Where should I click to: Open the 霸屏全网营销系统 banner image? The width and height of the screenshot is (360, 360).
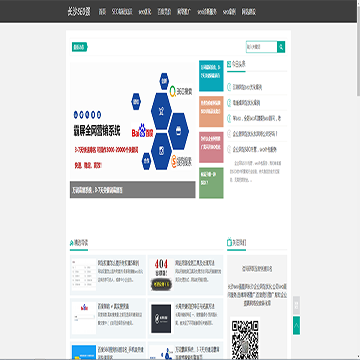coord(132,122)
